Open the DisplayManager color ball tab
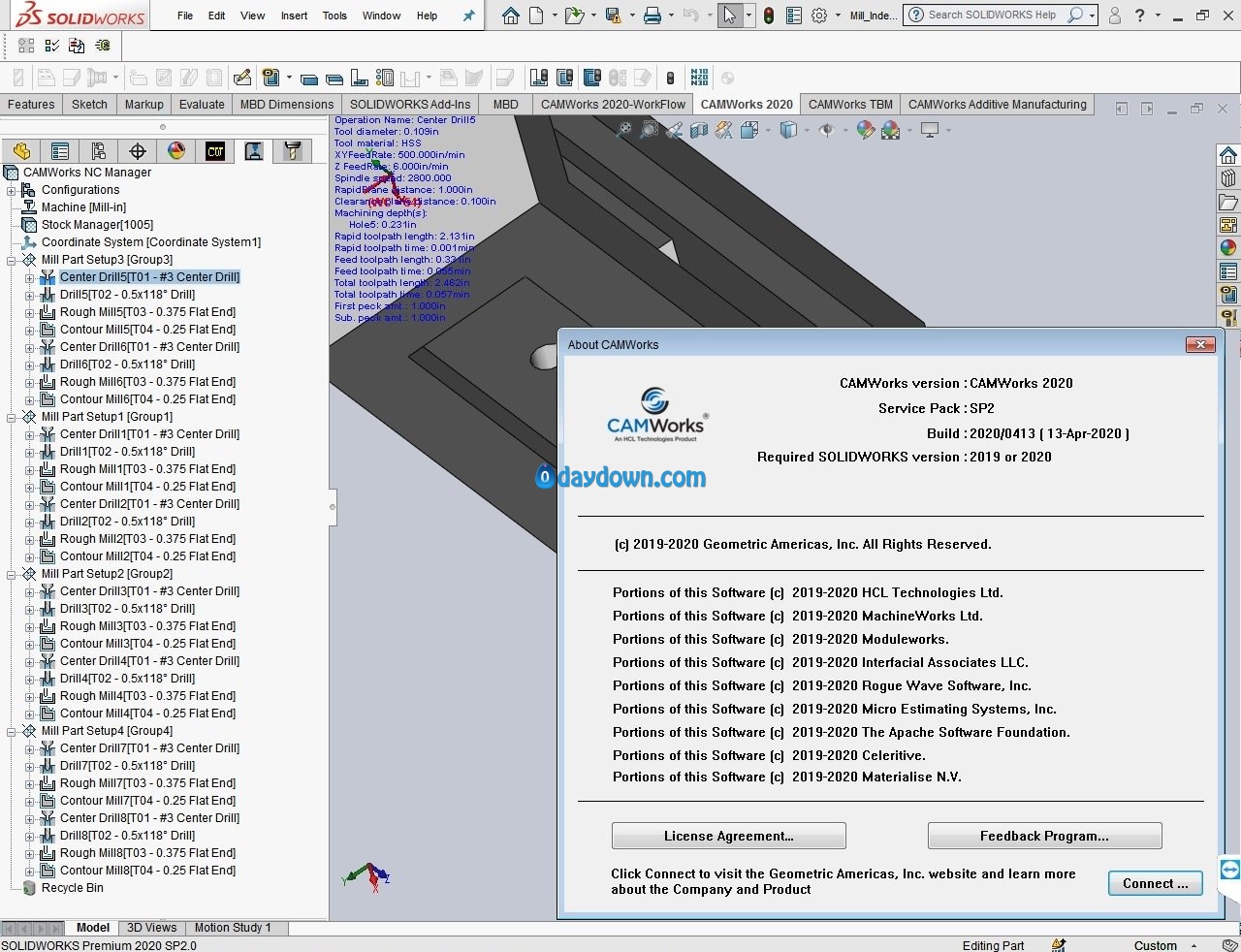Screen dimensions: 1241x952 coord(176,151)
